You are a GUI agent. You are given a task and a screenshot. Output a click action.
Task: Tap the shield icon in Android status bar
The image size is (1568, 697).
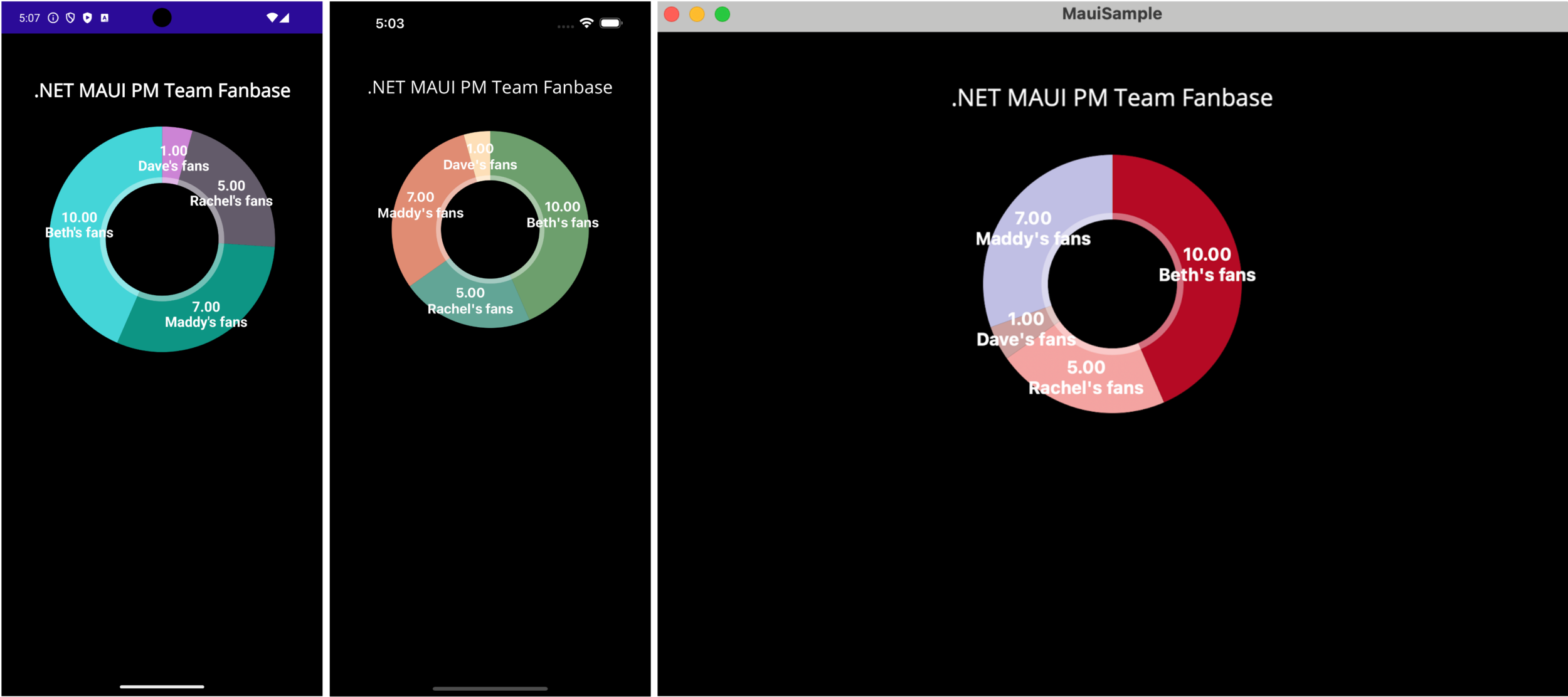pyautogui.click(x=70, y=18)
